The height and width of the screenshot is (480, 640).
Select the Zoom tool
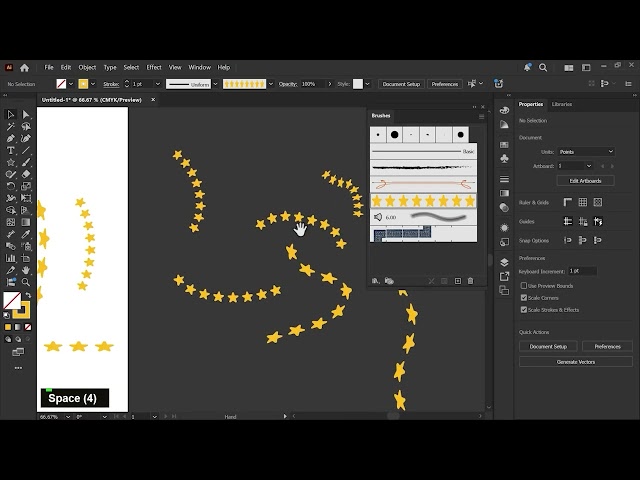pyautogui.click(x=26, y=282)
